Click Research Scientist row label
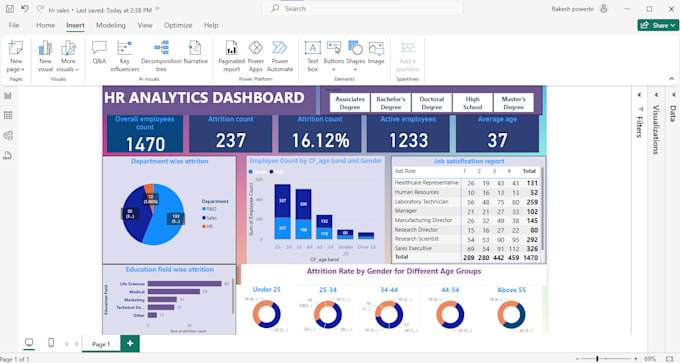 pos(416,239)
